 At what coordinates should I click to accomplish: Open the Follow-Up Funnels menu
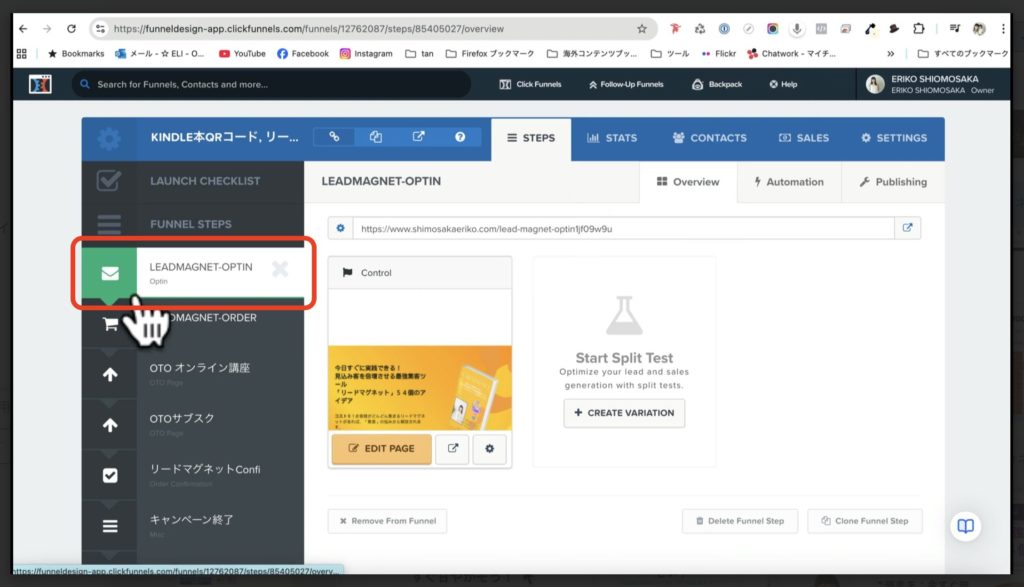[x=627, y=84]
